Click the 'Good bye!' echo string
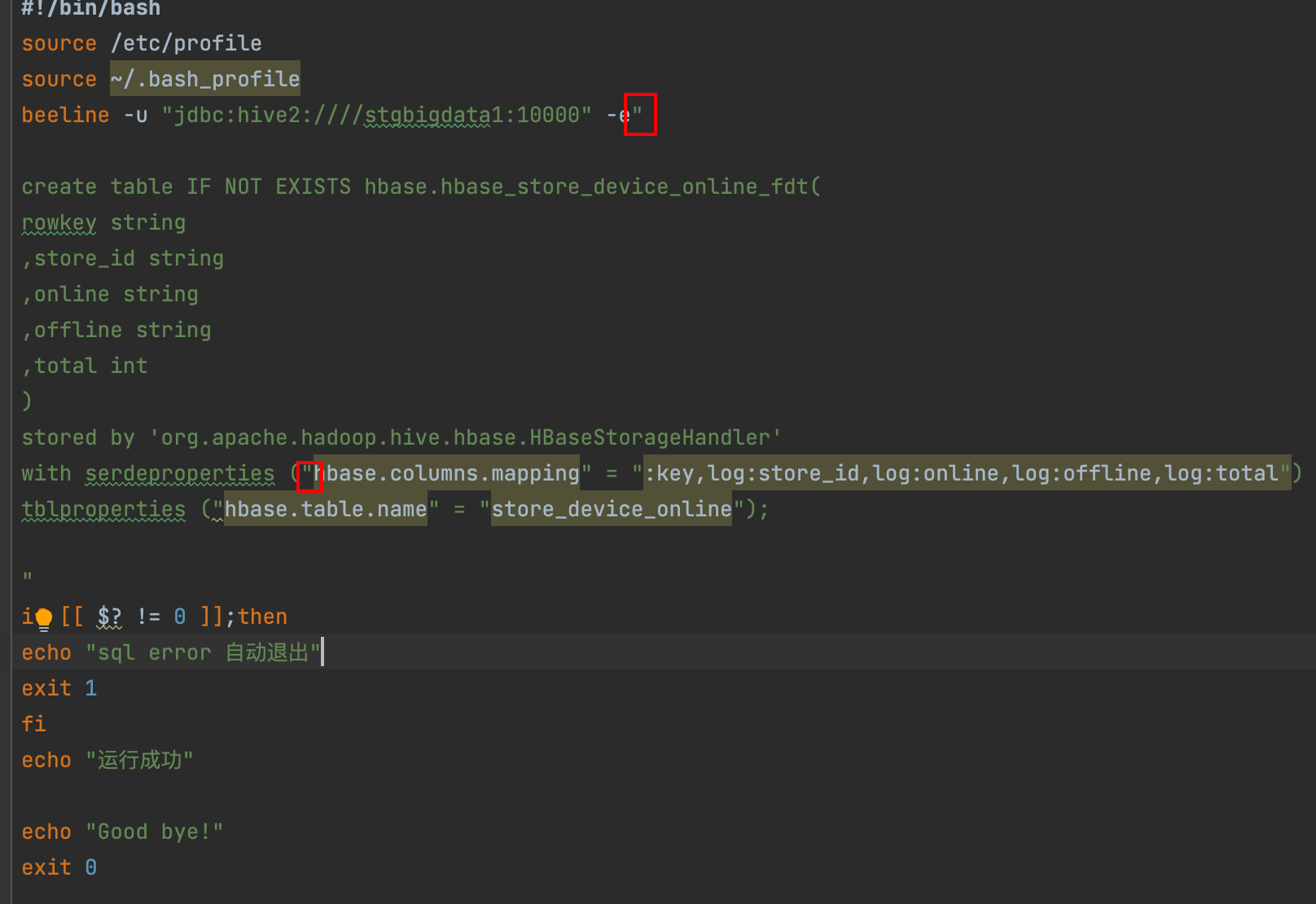The image size is (1316, 904). click(x=154, y=832)
